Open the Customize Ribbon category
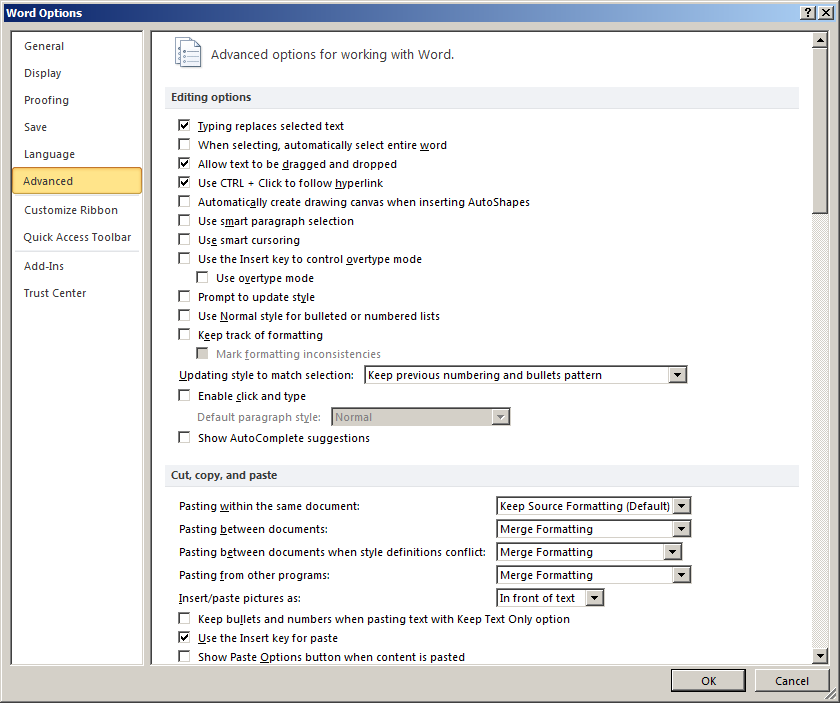This screenshot has width=840, height=703. click(x=71, y=210)
